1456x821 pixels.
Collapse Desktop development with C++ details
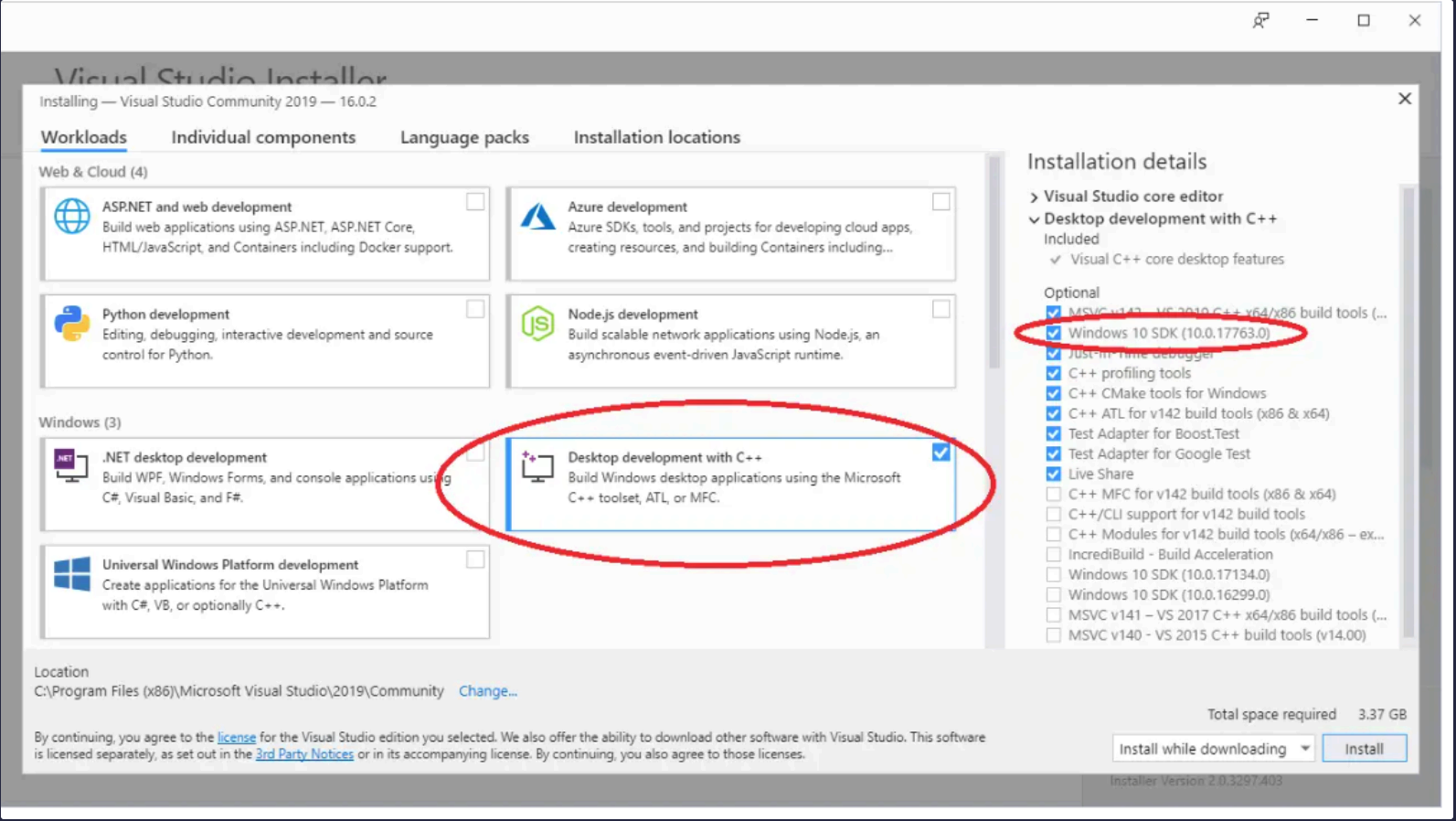pyautogui.click(x=1034, y=219)
